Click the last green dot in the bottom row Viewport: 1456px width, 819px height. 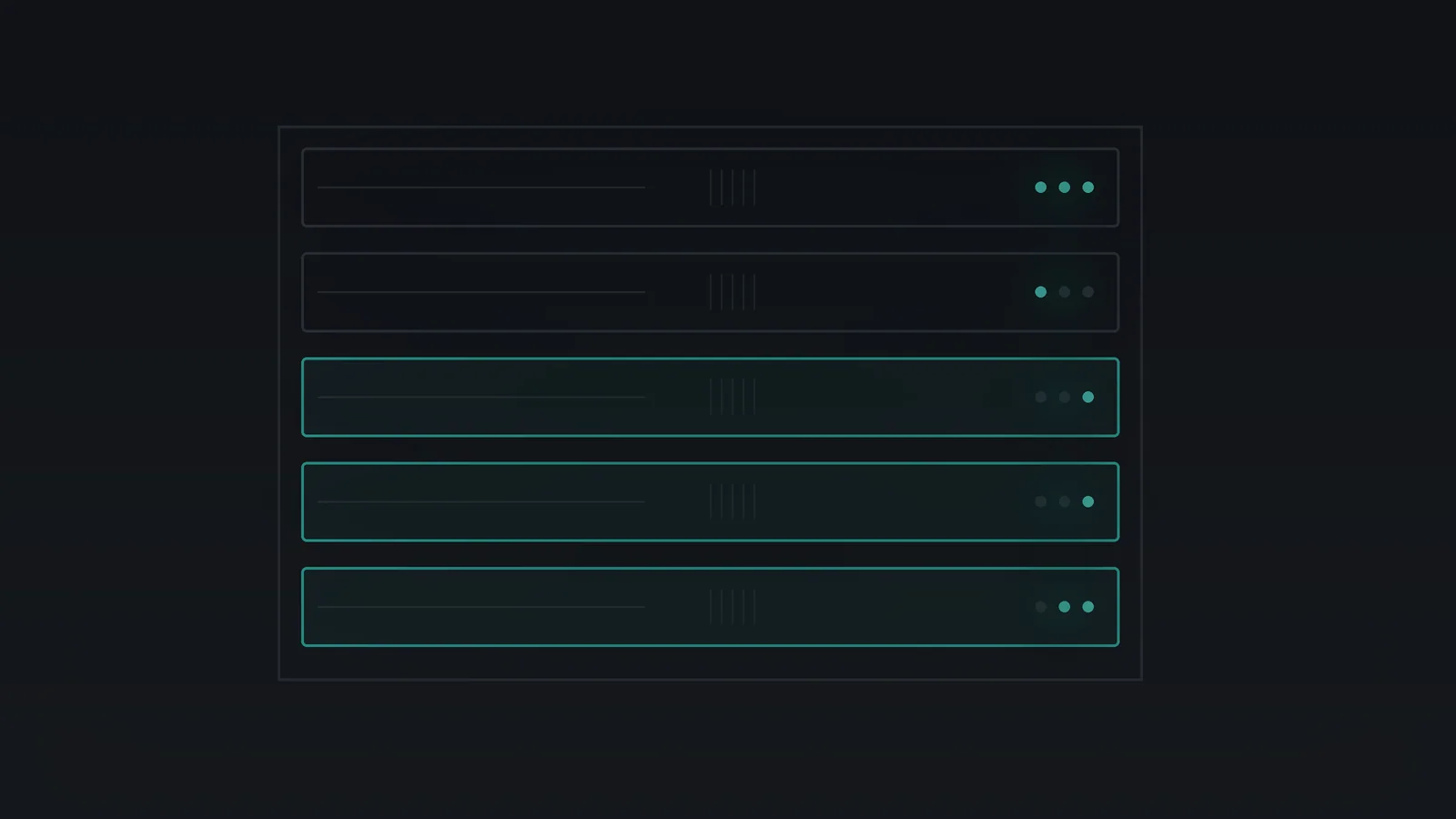tap(1087, 607)
